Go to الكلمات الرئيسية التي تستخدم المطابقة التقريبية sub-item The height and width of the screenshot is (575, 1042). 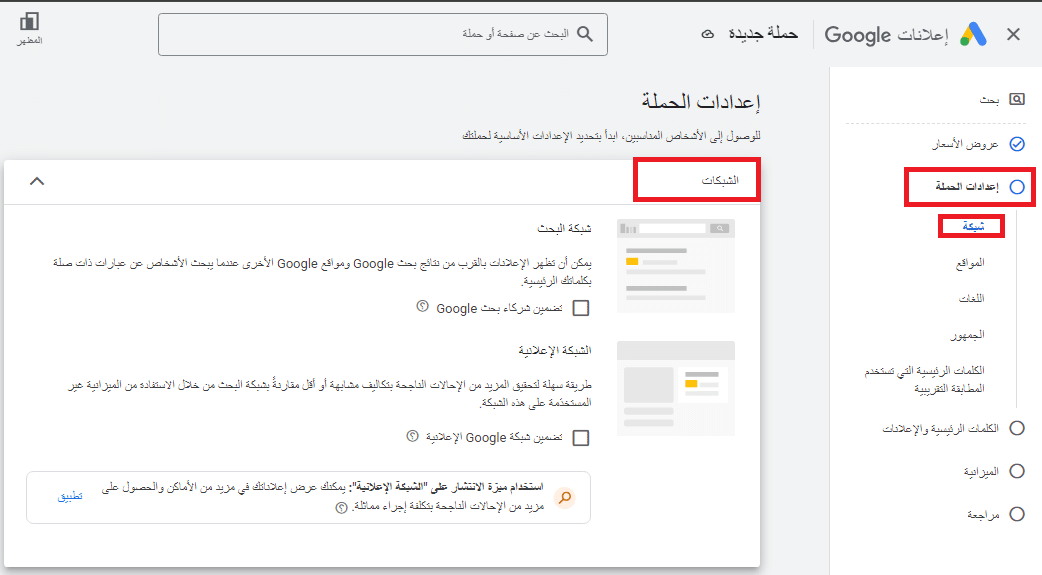pos(924,380)
